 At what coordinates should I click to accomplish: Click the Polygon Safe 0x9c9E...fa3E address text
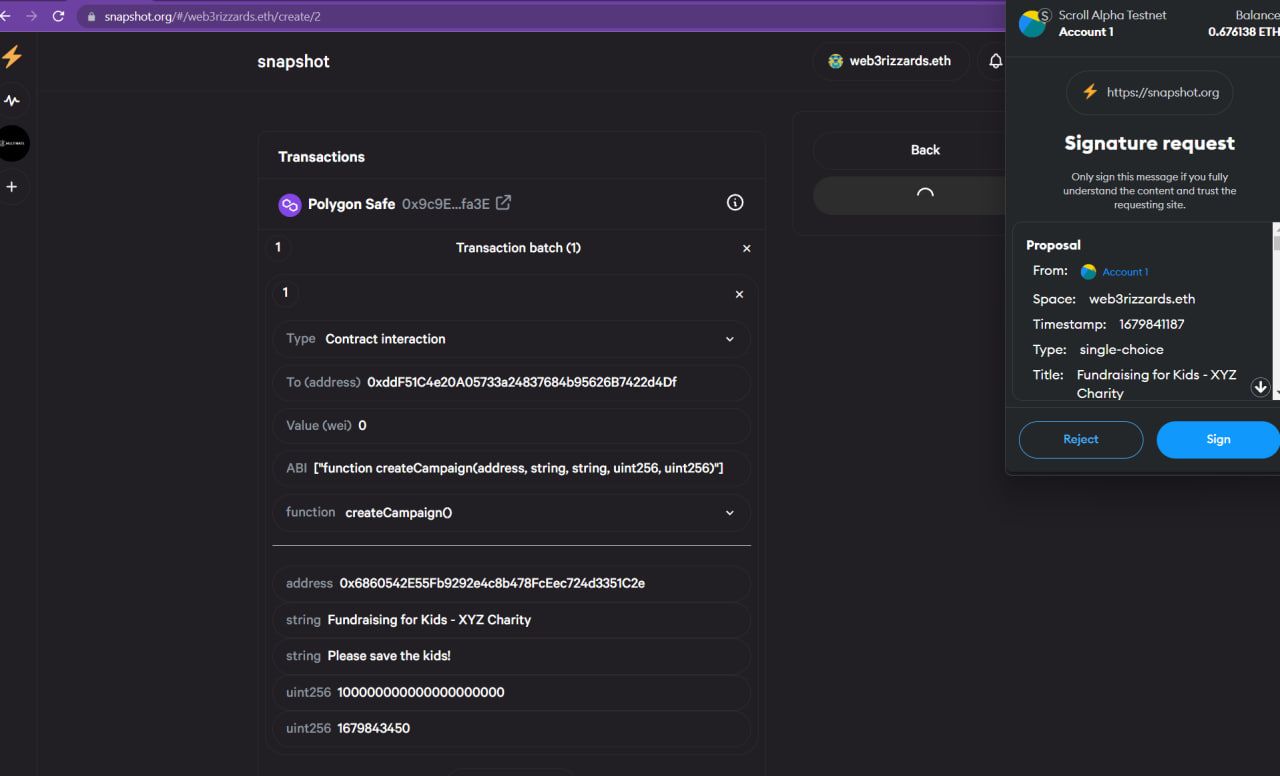[x=446, y=204]
